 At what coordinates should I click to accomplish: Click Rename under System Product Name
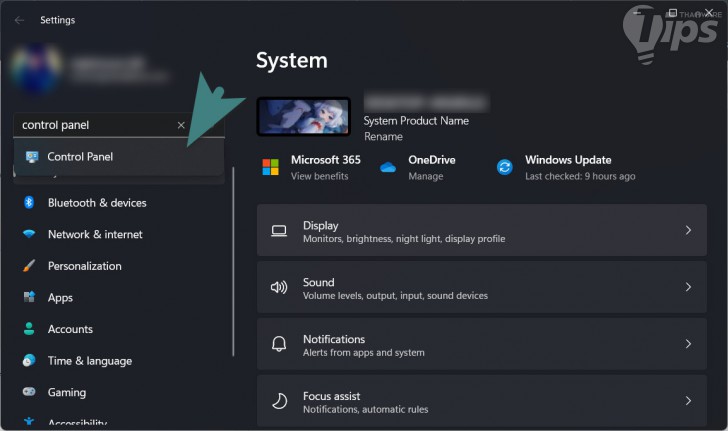click(384, 137)
